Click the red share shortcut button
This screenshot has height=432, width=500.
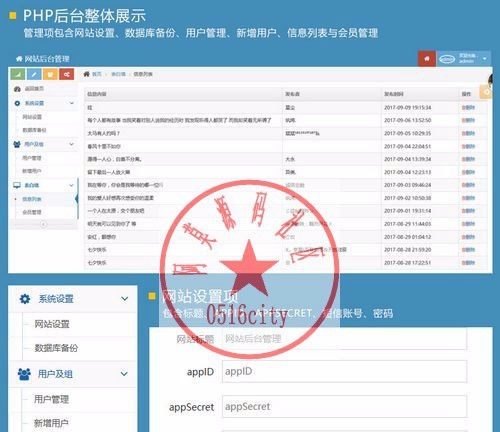67,74
